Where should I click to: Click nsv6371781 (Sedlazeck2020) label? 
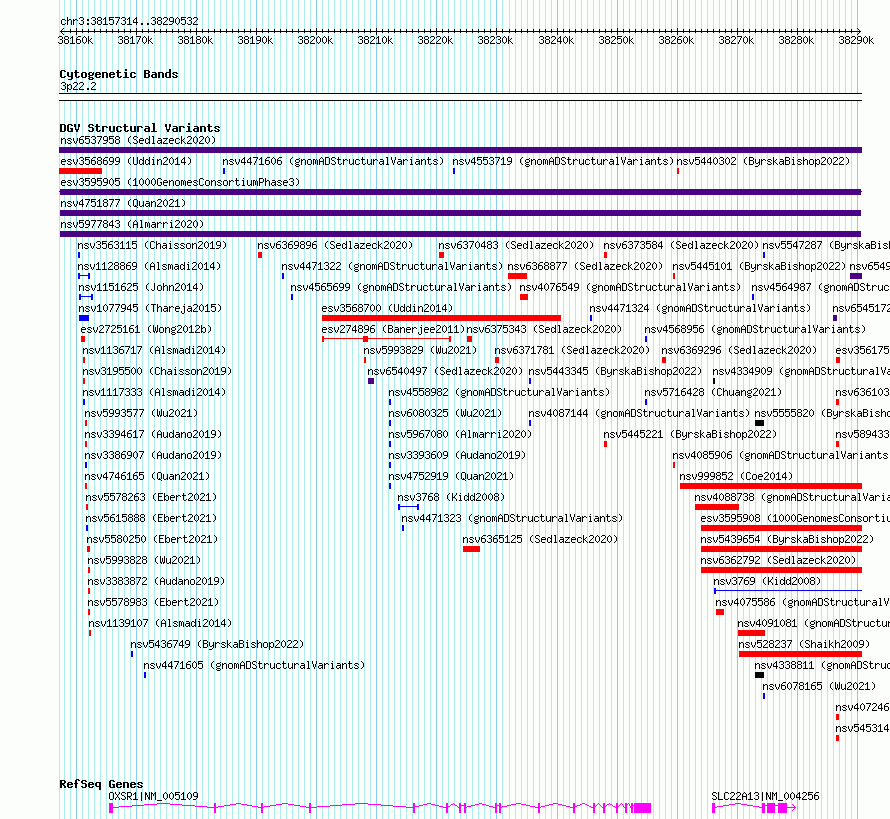pyautogui.click(x=572, y=350)
